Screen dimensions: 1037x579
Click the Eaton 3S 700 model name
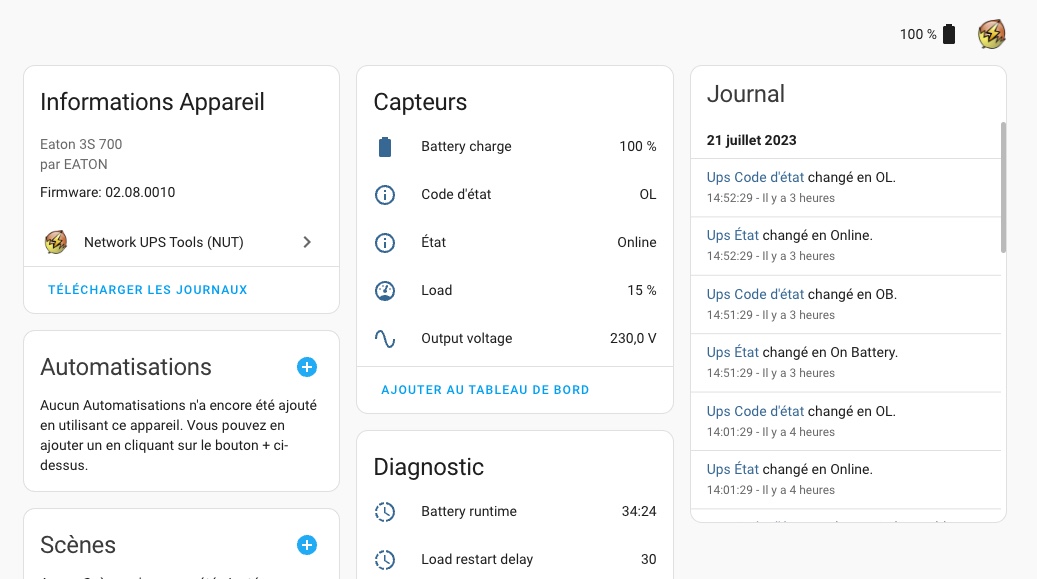pos(81,144)
